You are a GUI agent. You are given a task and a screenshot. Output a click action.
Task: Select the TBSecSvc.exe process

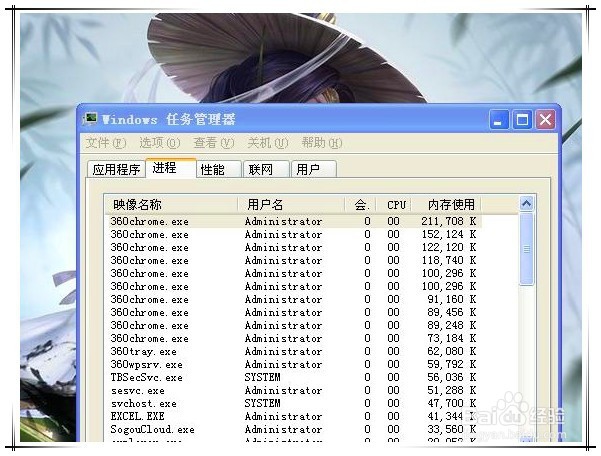(x=293, y=377)
